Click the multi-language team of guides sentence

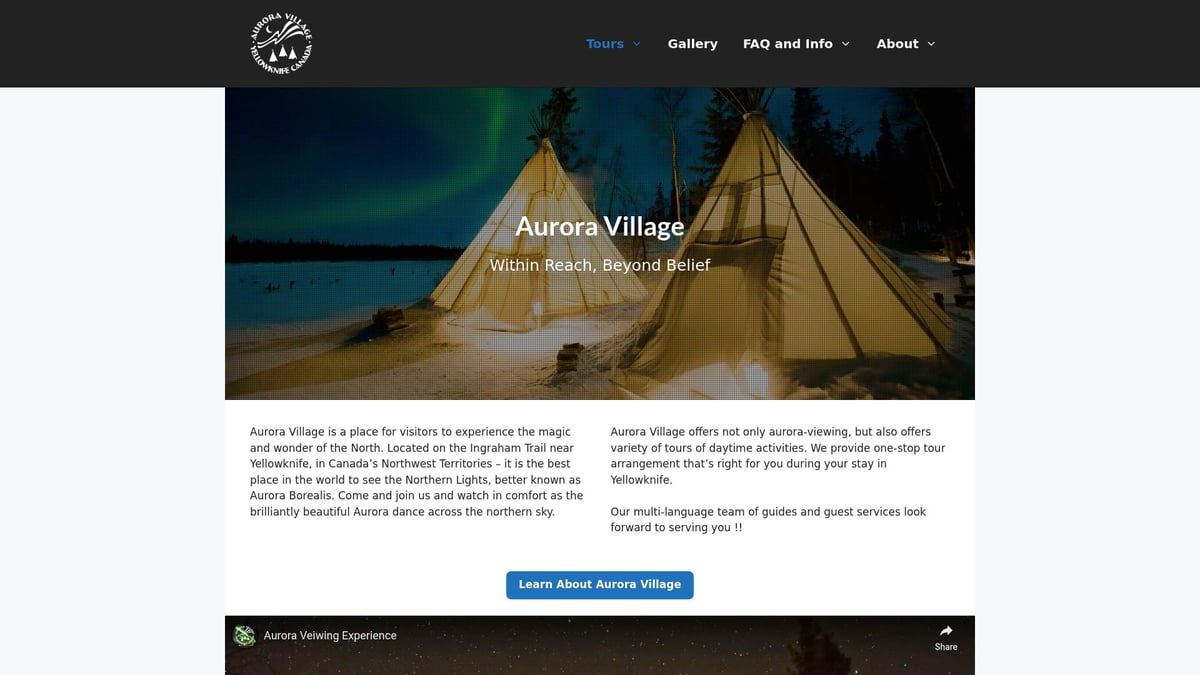pos(768,520)
